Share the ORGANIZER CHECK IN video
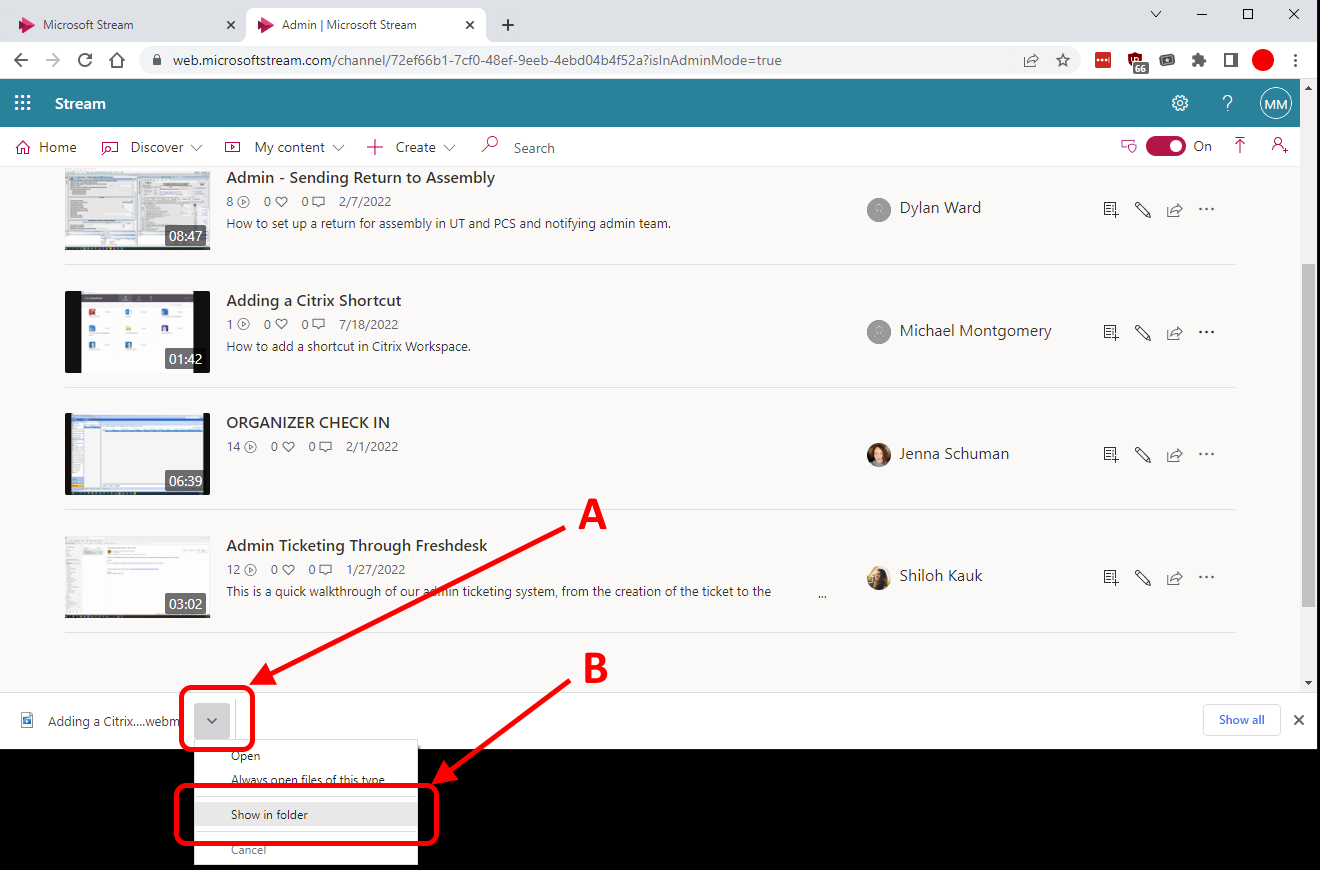 [1175, 454]
